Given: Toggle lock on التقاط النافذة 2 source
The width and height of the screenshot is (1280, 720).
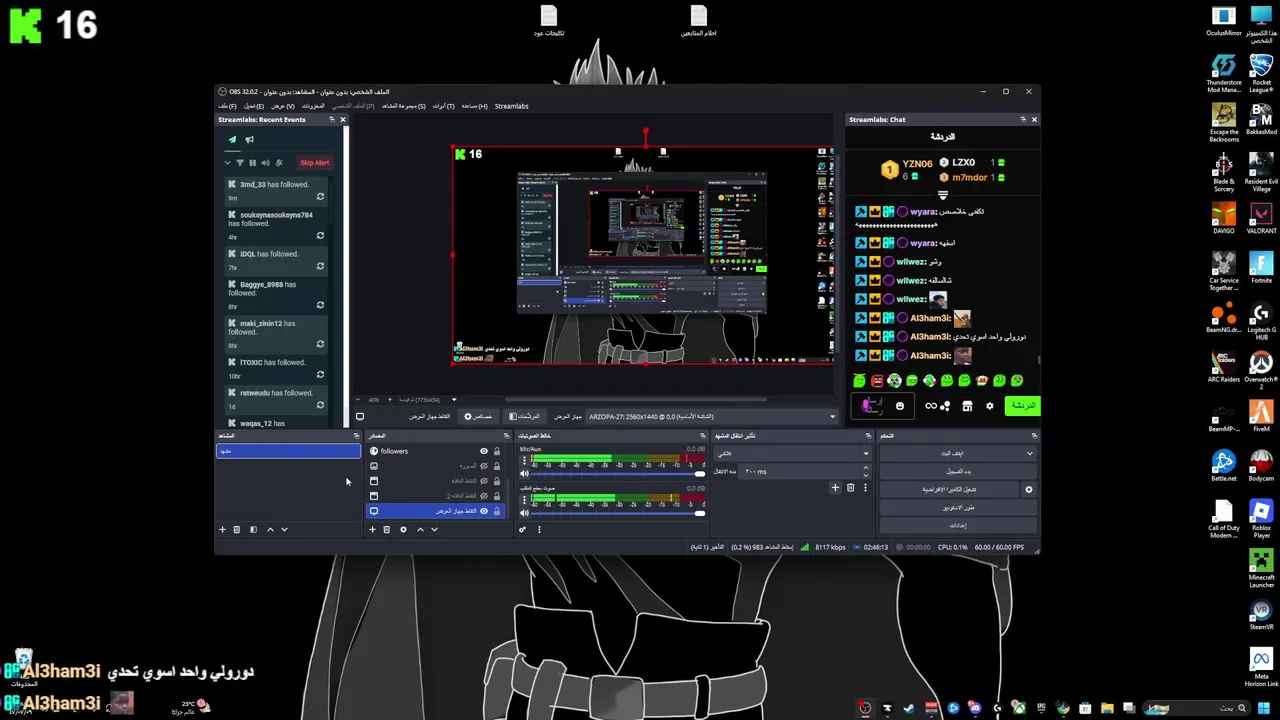Looking at the screenshot, I should [496, 496].
